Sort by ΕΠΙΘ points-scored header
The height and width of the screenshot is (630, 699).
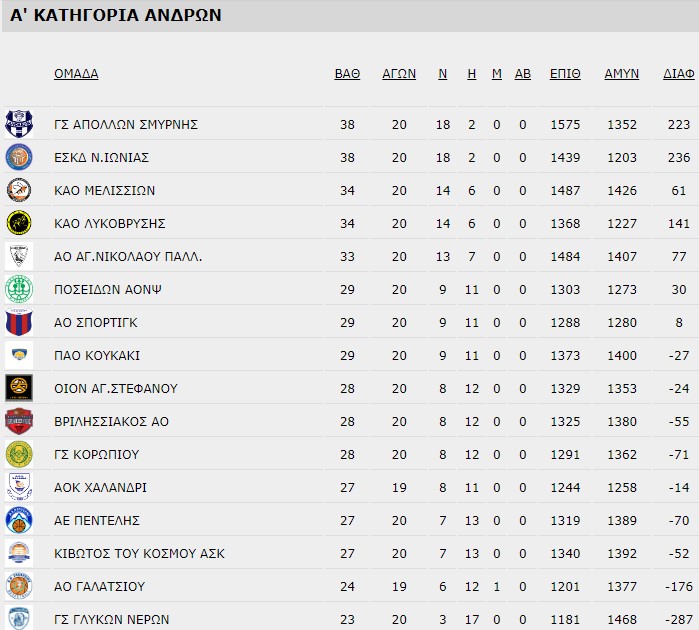pos(565,74)
